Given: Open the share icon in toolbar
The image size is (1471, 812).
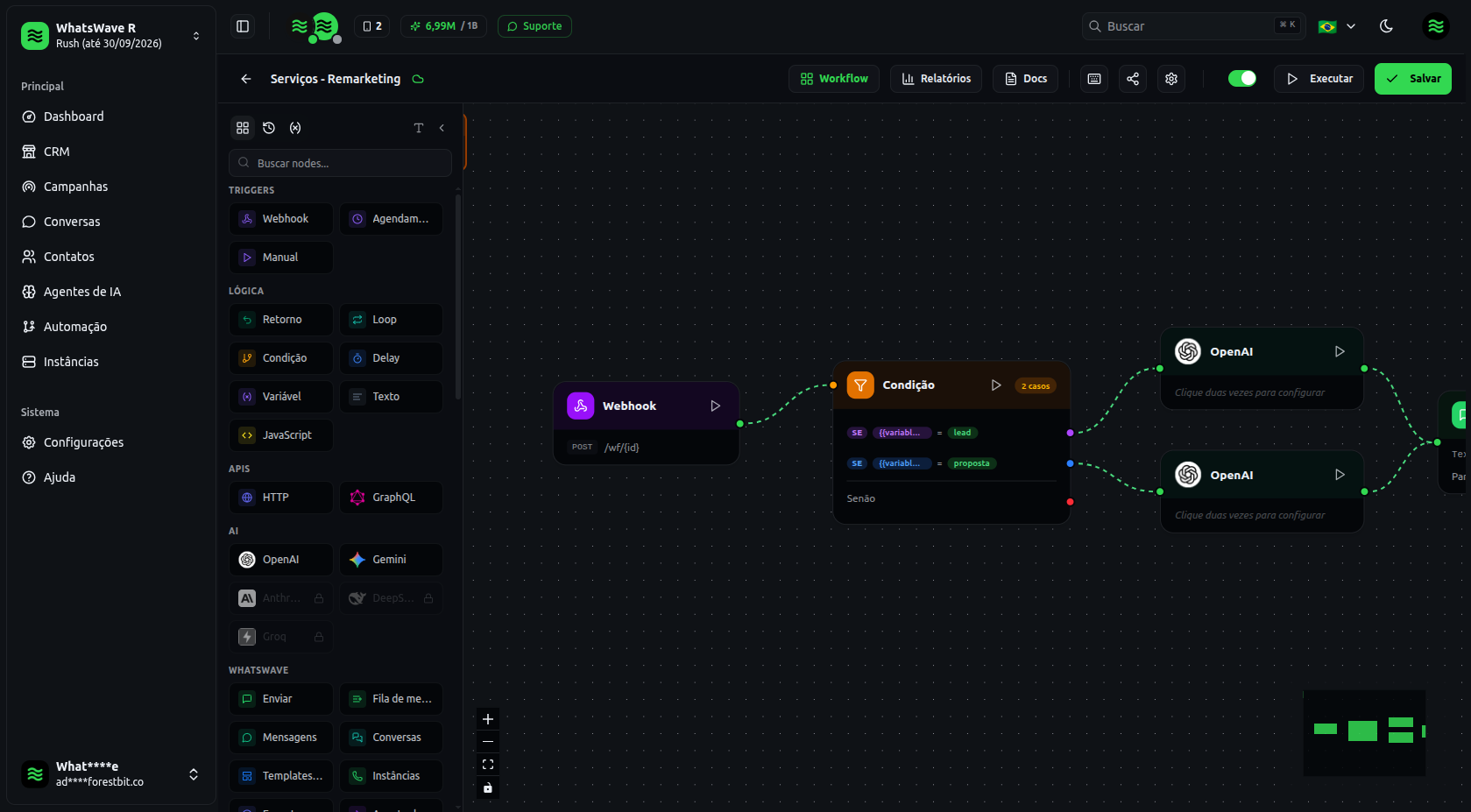Looking at the screenshot, I should coord(1133,79).
